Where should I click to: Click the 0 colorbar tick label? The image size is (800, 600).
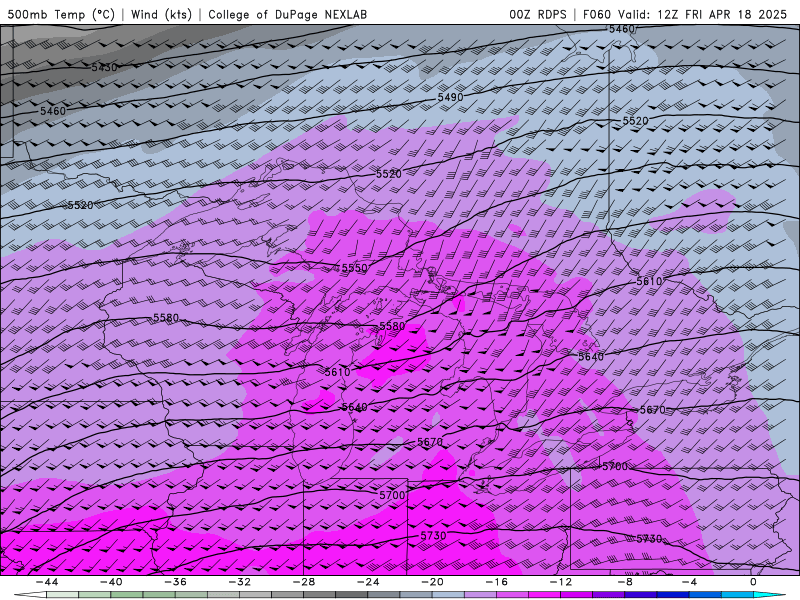tap(754, 582)
